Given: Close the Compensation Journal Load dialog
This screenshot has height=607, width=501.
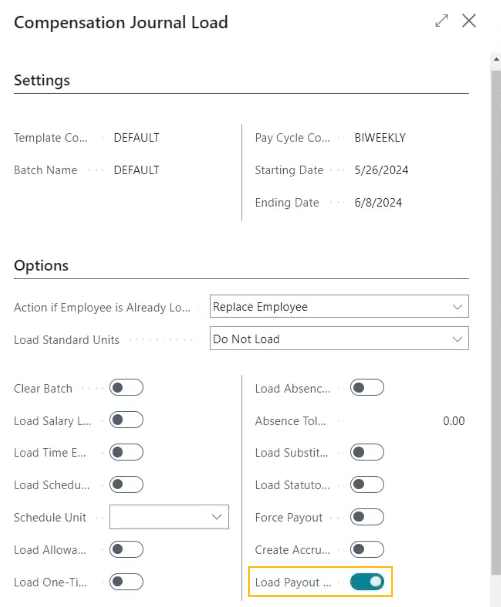Looking at the screenshot, I should [x=469, y=21].
